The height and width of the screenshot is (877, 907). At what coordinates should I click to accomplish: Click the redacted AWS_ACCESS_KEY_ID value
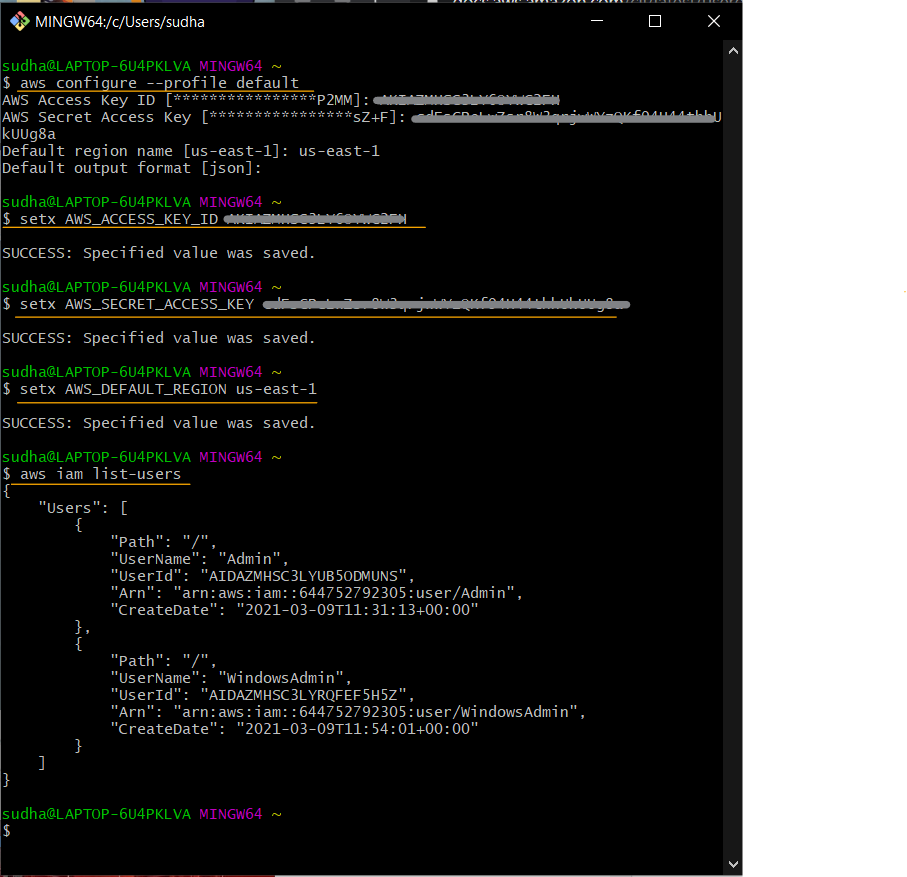point(315,218)
